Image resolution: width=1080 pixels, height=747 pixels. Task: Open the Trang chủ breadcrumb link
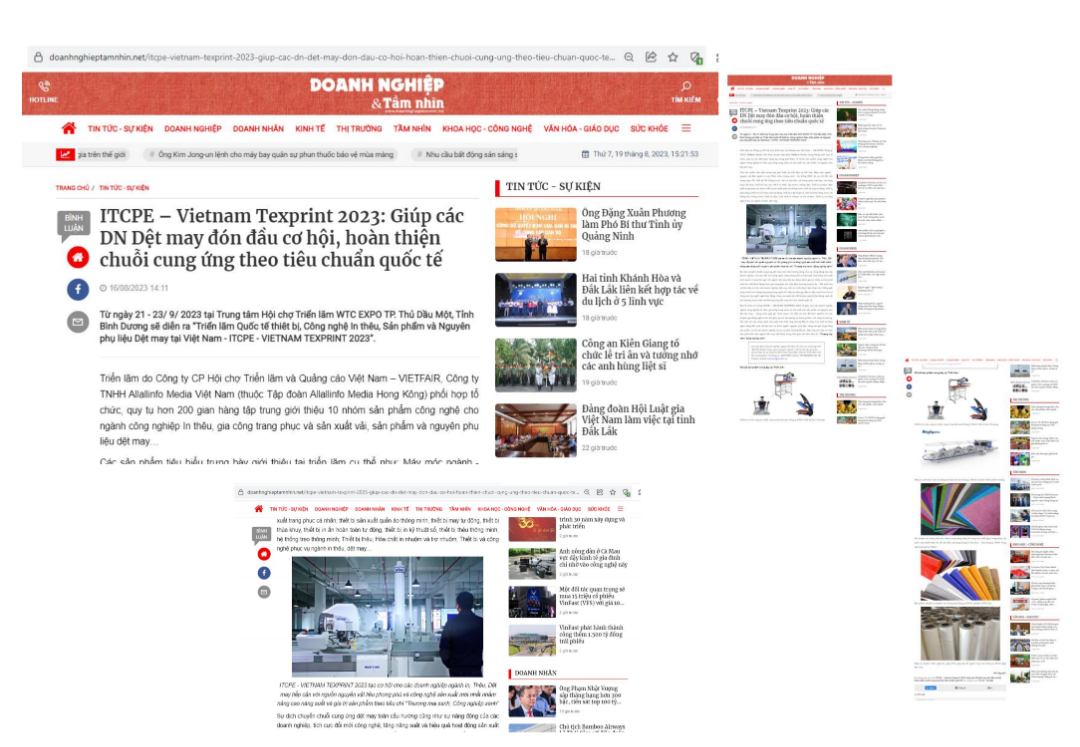pos(72,188)
